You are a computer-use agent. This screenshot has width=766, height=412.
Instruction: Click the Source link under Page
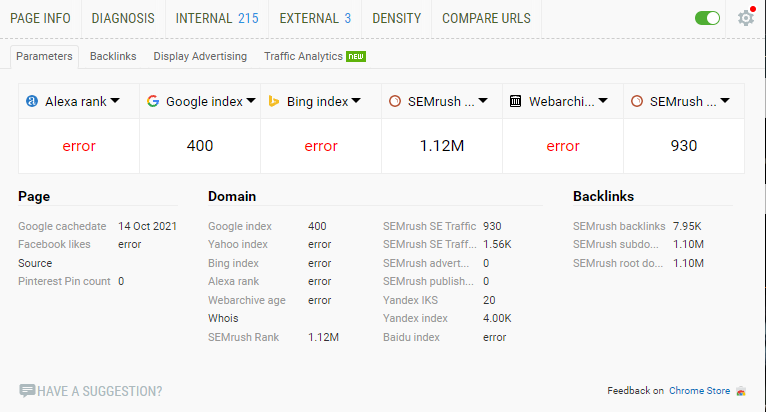35,263
